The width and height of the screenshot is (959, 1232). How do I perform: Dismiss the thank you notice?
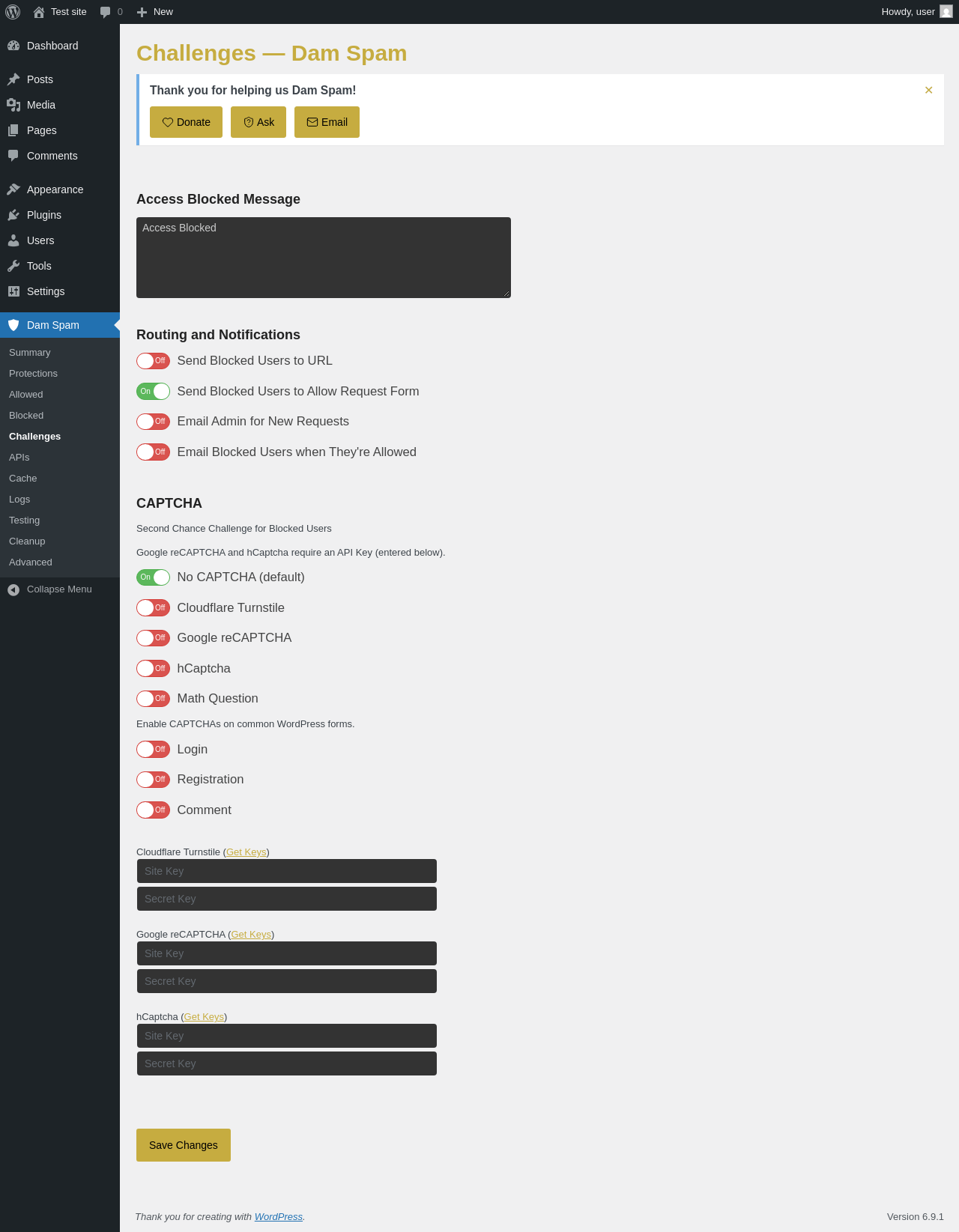pyautogui.click(x=929, y=90)
